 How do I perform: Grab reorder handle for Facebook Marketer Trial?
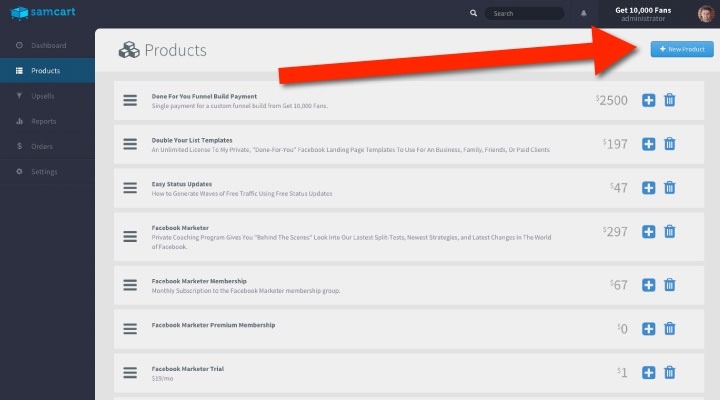tap(130, 372)
